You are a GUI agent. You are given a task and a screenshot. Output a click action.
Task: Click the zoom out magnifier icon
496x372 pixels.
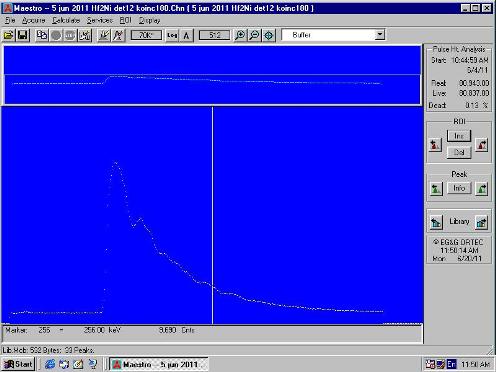click(254, 35)
